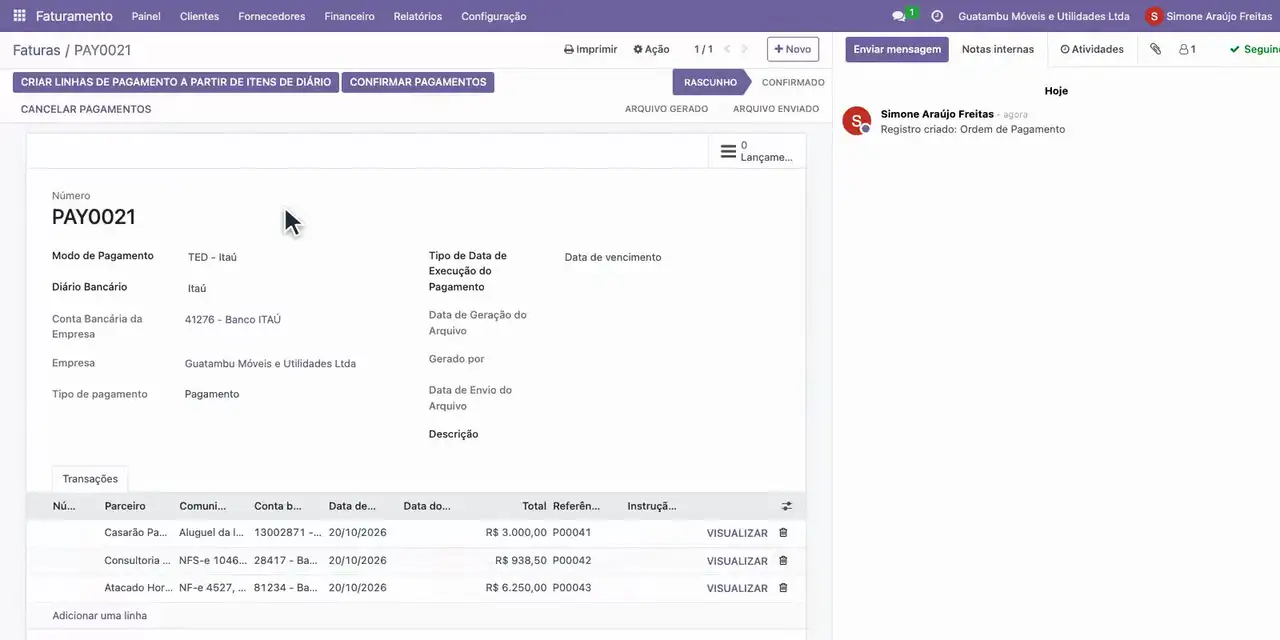Click the paperclip attachments icon

1155,49
